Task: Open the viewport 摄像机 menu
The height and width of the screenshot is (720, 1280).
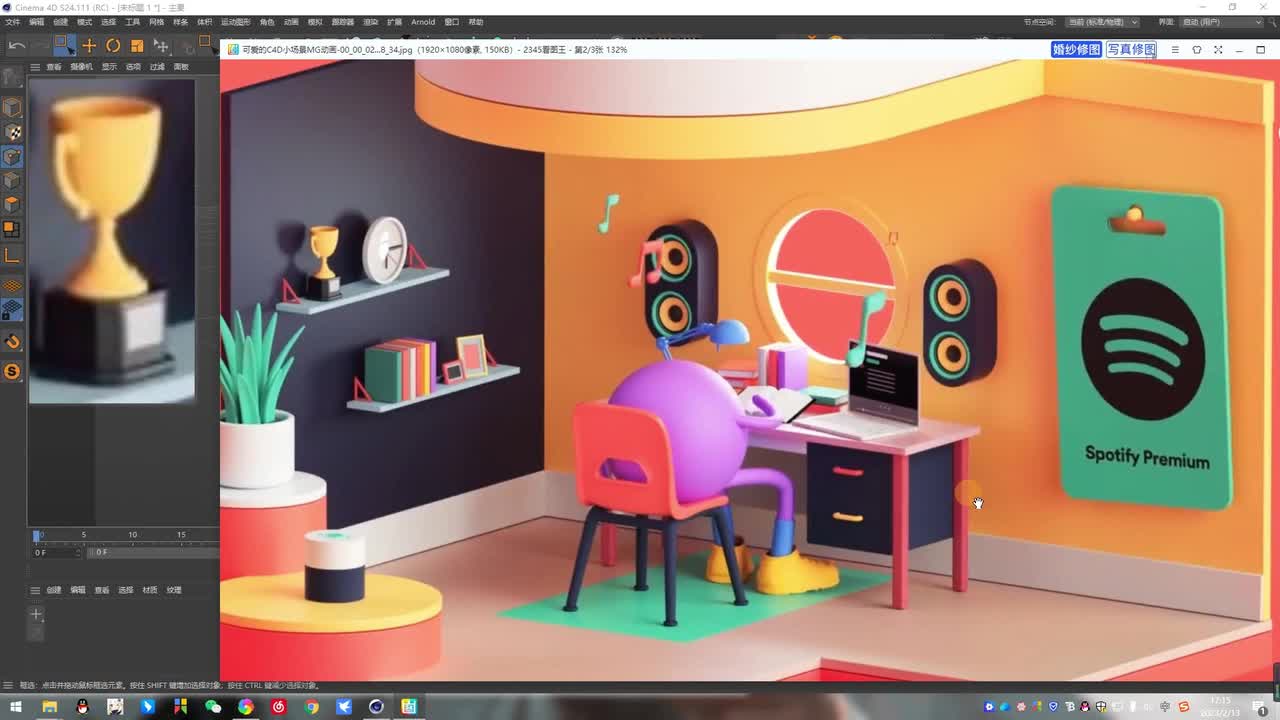Action: pyautogui.click(x=81, y=67)
